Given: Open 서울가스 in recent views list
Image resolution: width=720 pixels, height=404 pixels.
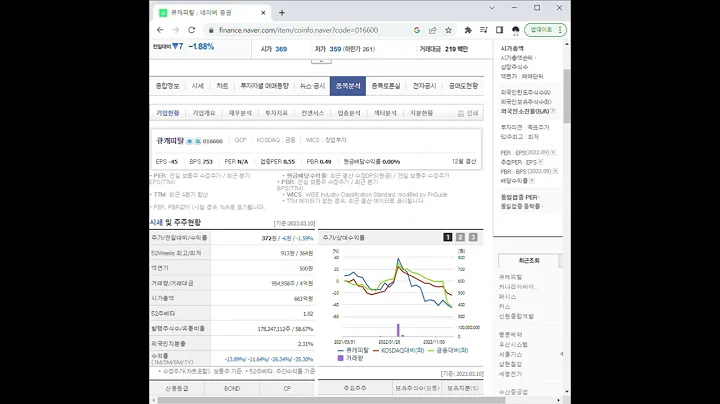Looking at the screenshot, I should pyautogui.click(x=510, y=354).
